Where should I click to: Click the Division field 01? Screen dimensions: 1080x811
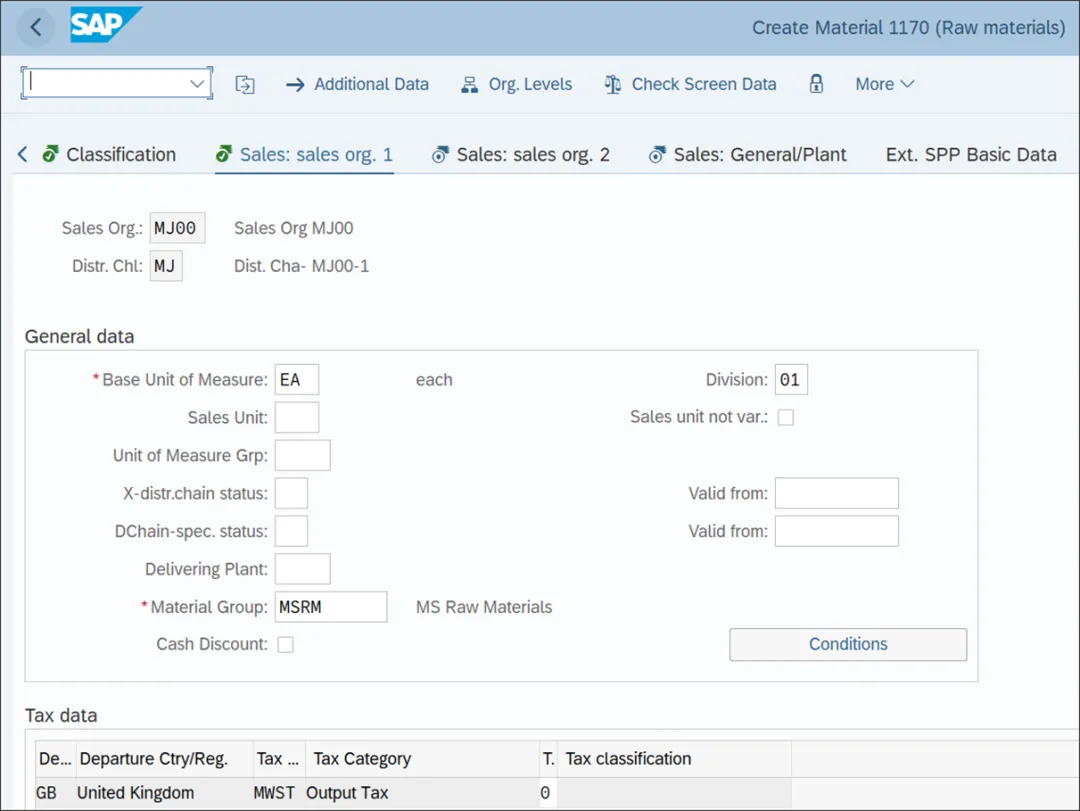click(791, 380)
